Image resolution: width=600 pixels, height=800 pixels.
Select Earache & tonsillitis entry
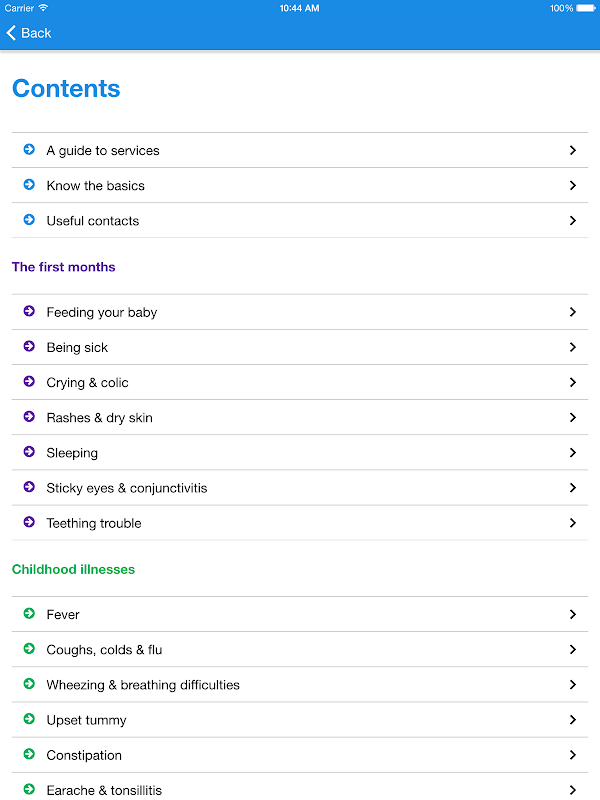pyautogui.click(x=104, y=790)
